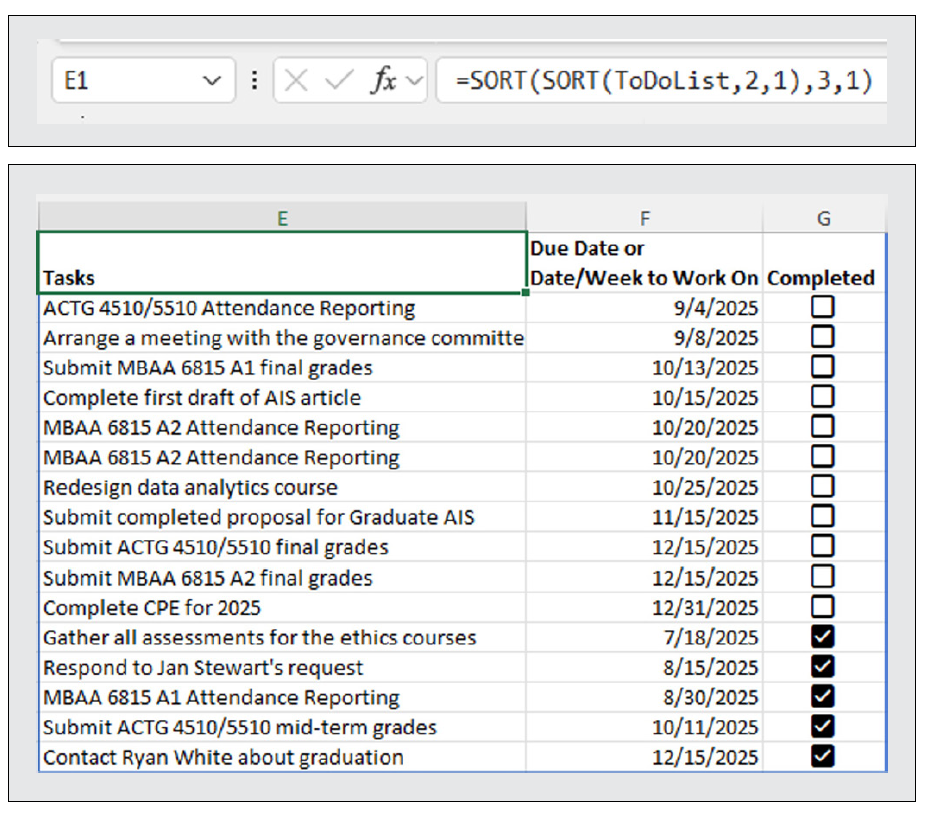Click the Cancel (X) icon in formula bar

(x=295, y=81)
